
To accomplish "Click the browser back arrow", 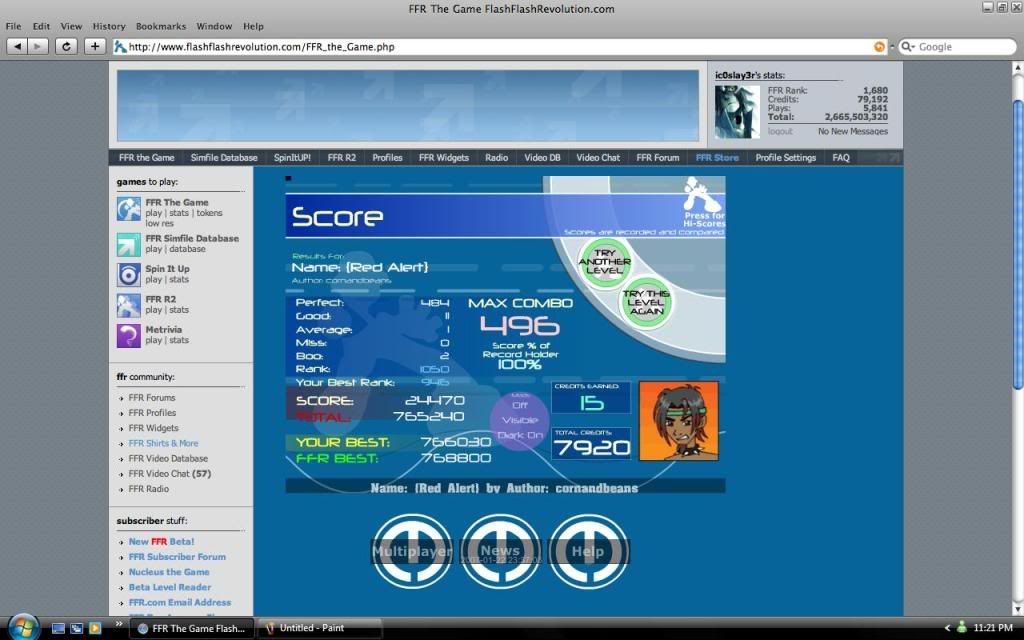I will click(x=18, y=46).
